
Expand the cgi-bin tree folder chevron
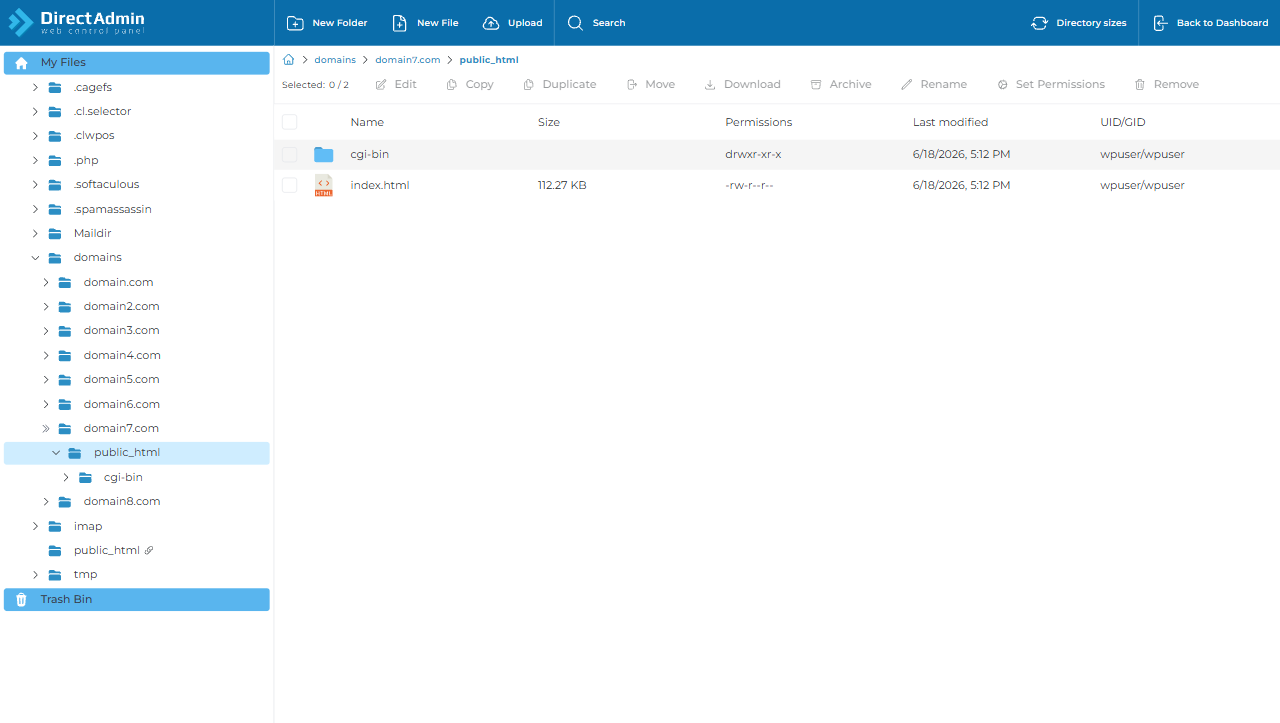pos(66,477)
